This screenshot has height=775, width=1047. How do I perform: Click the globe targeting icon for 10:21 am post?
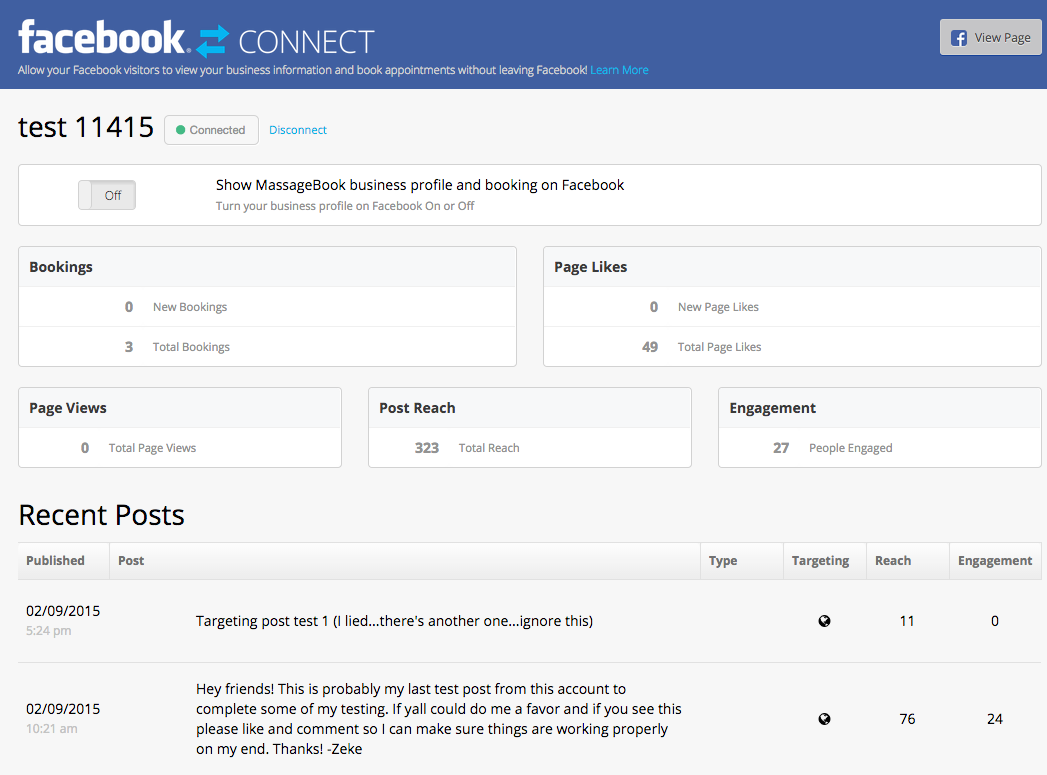coord(825,719)
